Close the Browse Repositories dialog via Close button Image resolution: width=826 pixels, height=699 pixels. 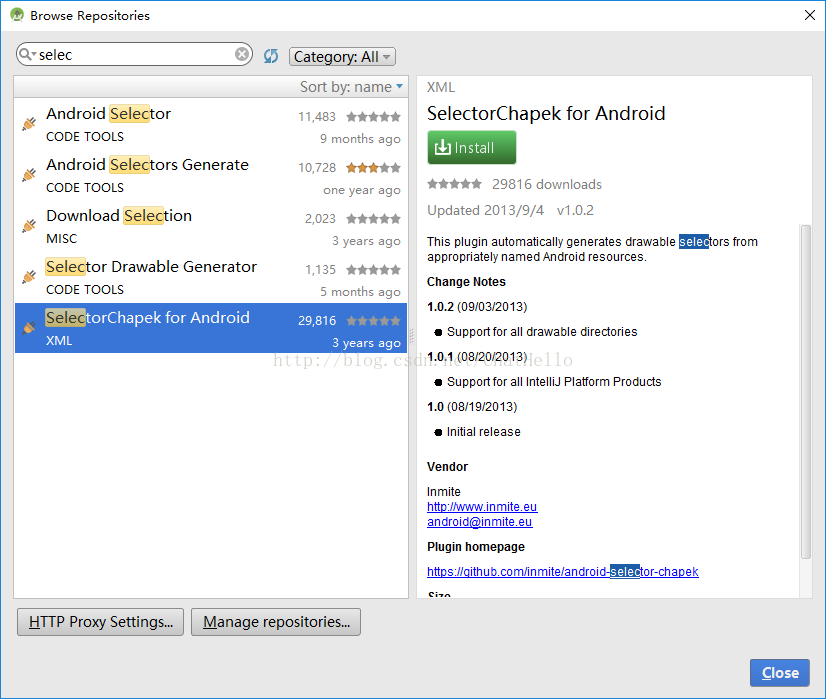click(x=780, y=673)
